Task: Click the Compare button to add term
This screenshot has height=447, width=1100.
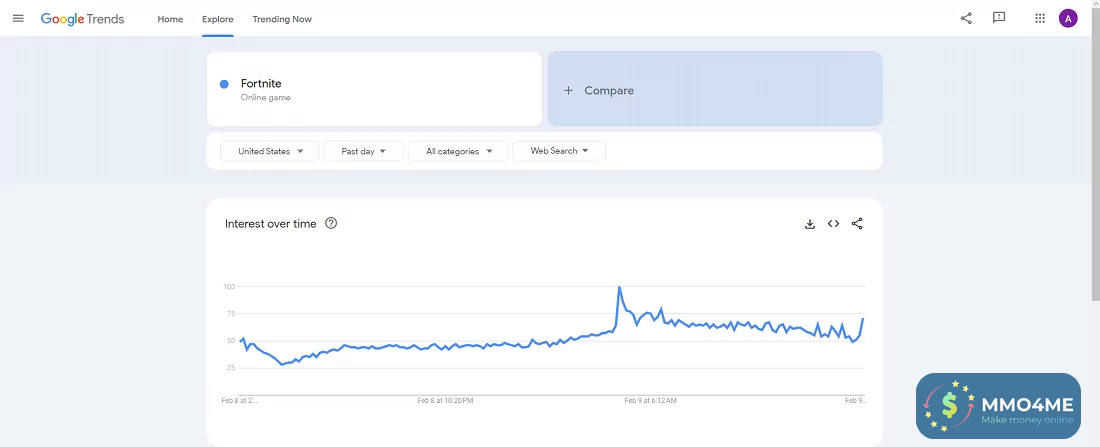Action: point(714,90)
